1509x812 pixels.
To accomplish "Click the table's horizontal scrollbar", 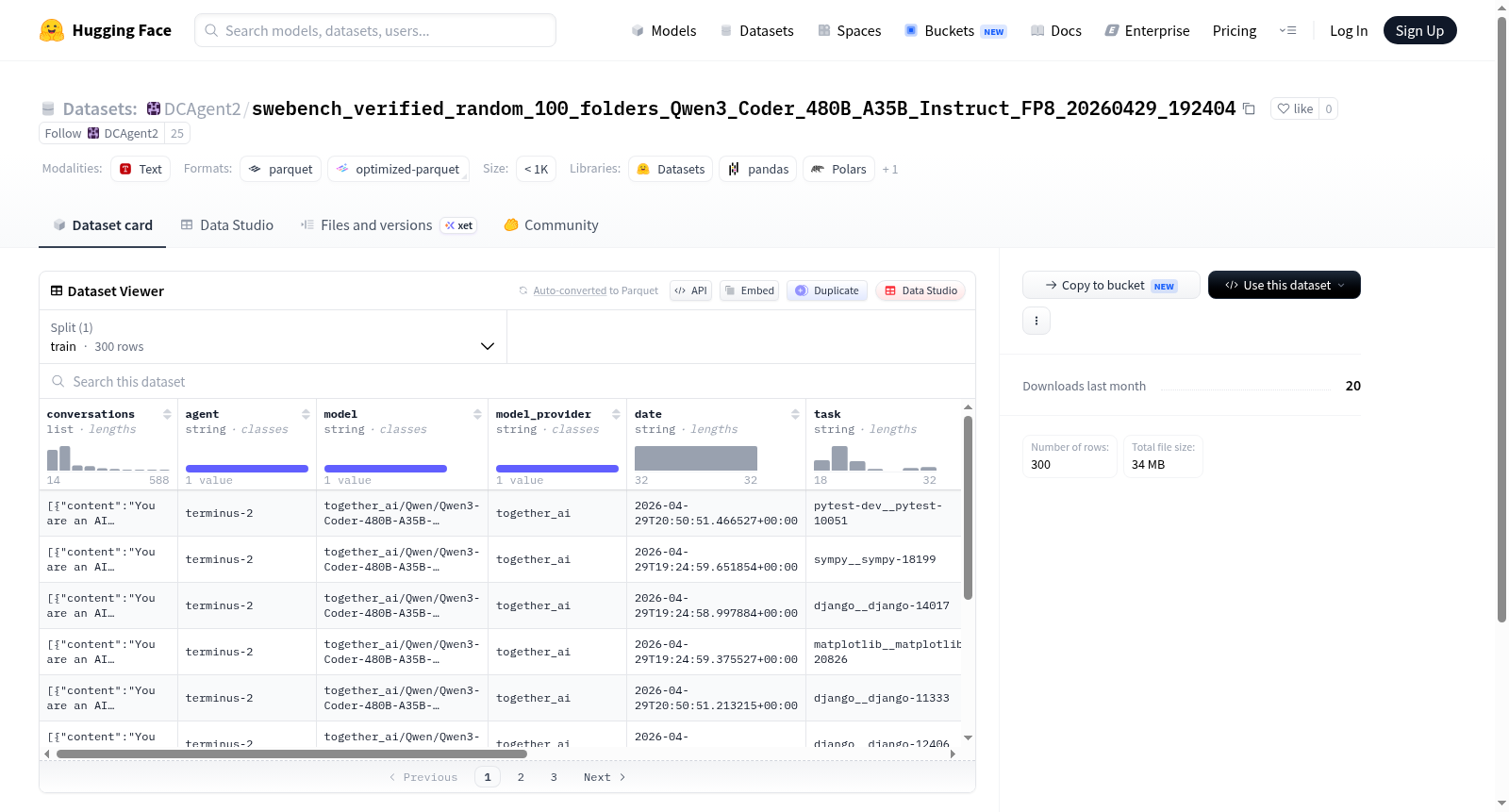I will pyautogui.click(x=291, y=754).
